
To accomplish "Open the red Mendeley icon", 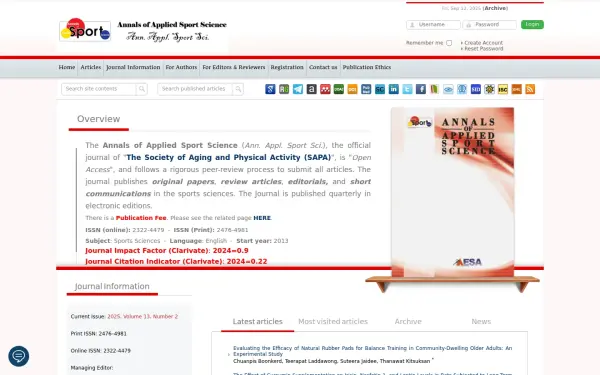I will (325, 89).
